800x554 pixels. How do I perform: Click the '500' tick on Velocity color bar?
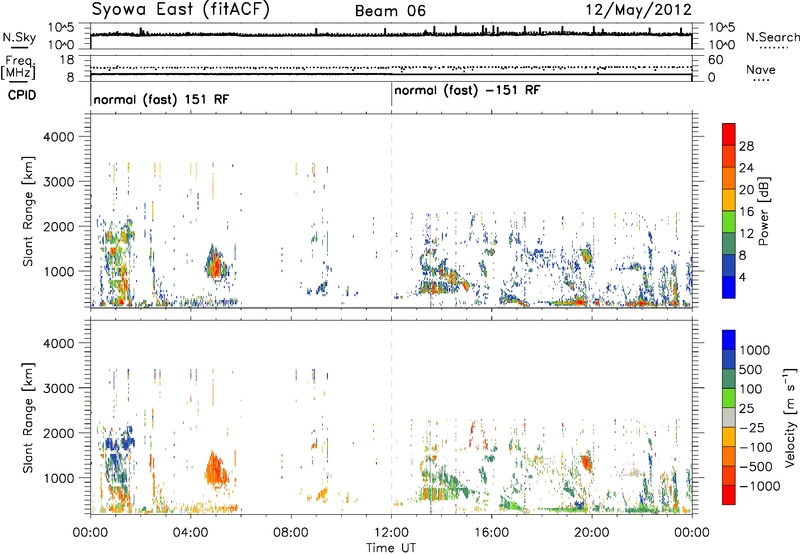(751, 369)
